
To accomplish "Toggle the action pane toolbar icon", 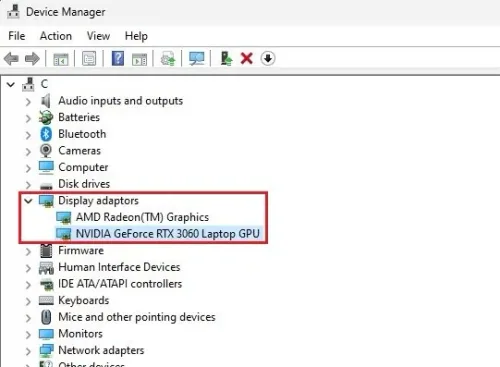I will (139, 59).
